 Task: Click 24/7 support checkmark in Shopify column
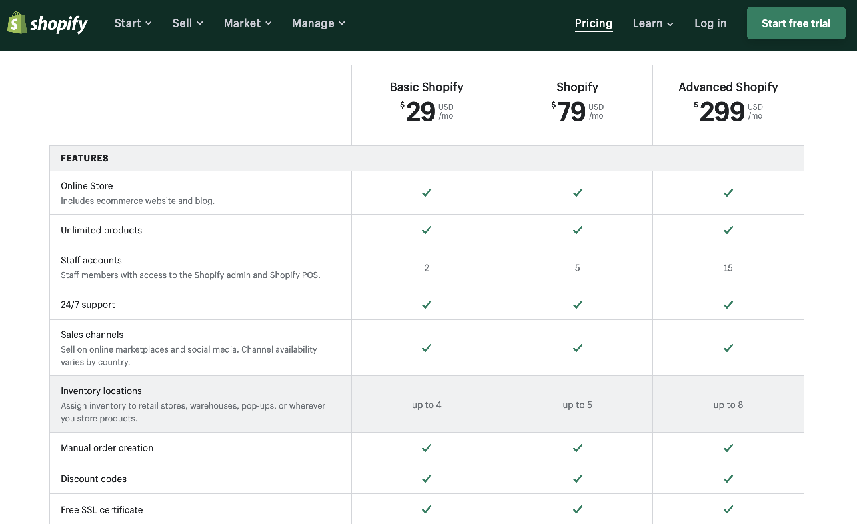tap(577, 304)
